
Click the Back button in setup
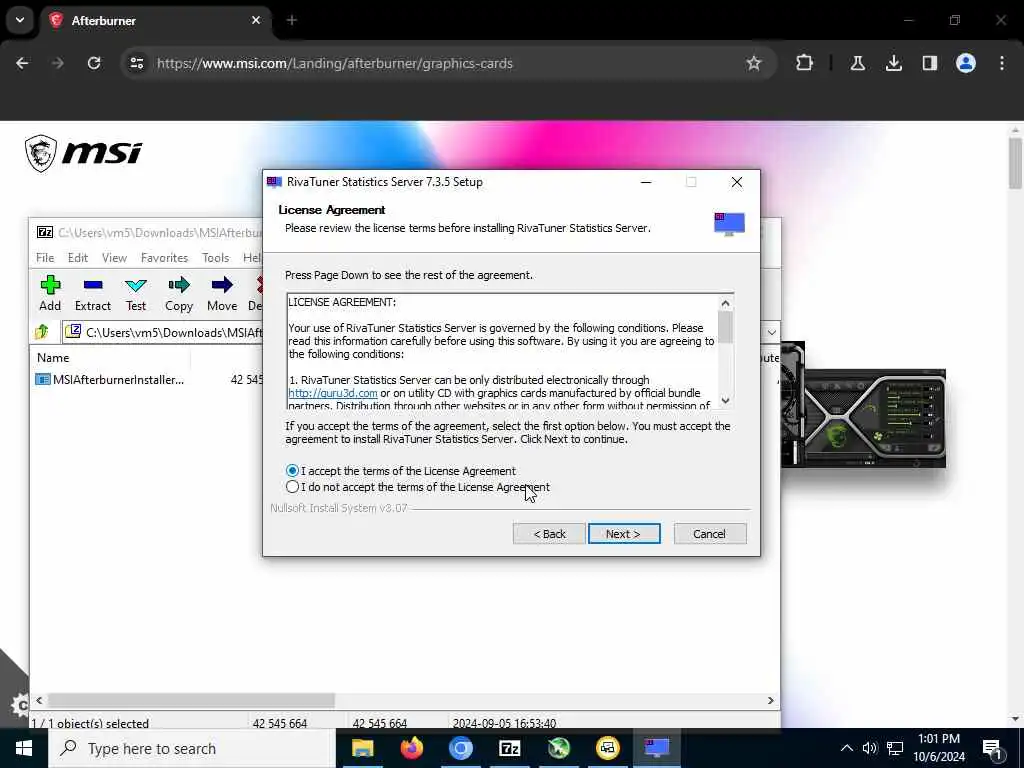click(x=549, y=534)
